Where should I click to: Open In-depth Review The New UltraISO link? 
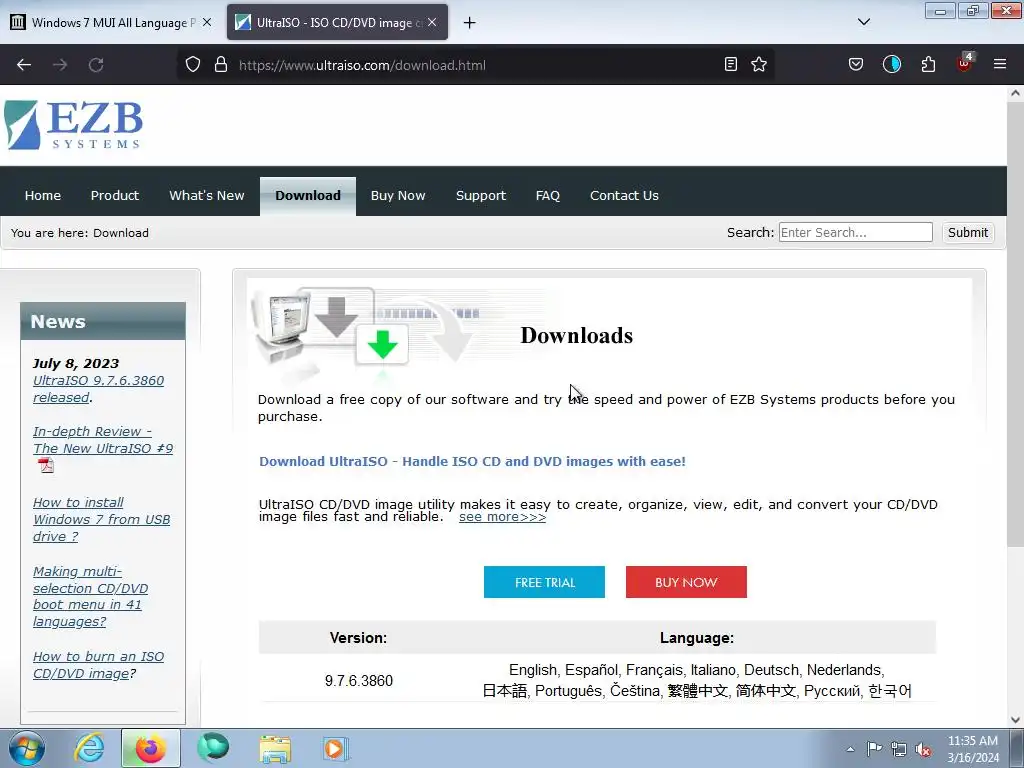[x=103, y=440]
